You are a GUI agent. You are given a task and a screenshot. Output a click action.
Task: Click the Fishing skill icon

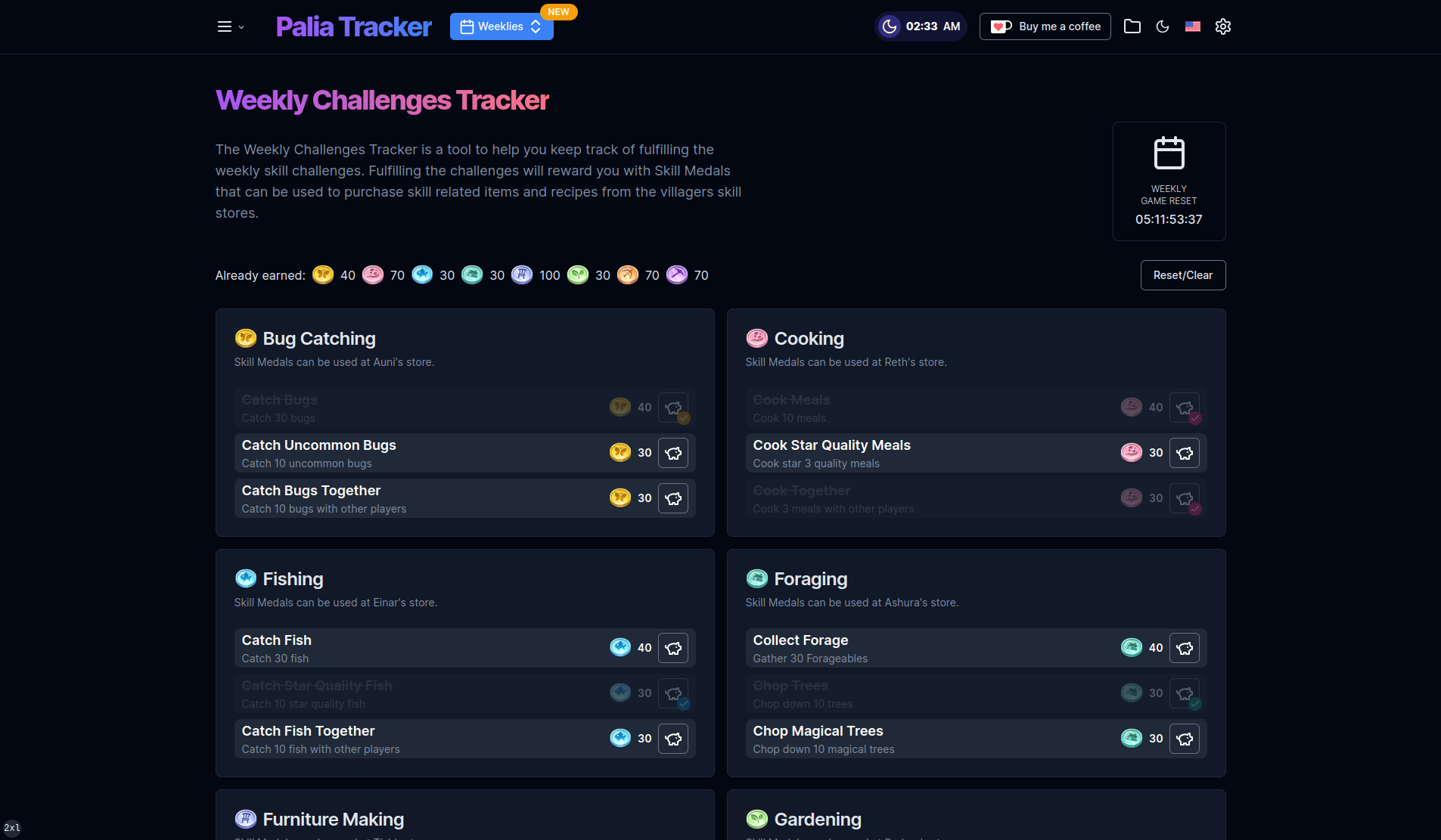(x=246, y=578)
